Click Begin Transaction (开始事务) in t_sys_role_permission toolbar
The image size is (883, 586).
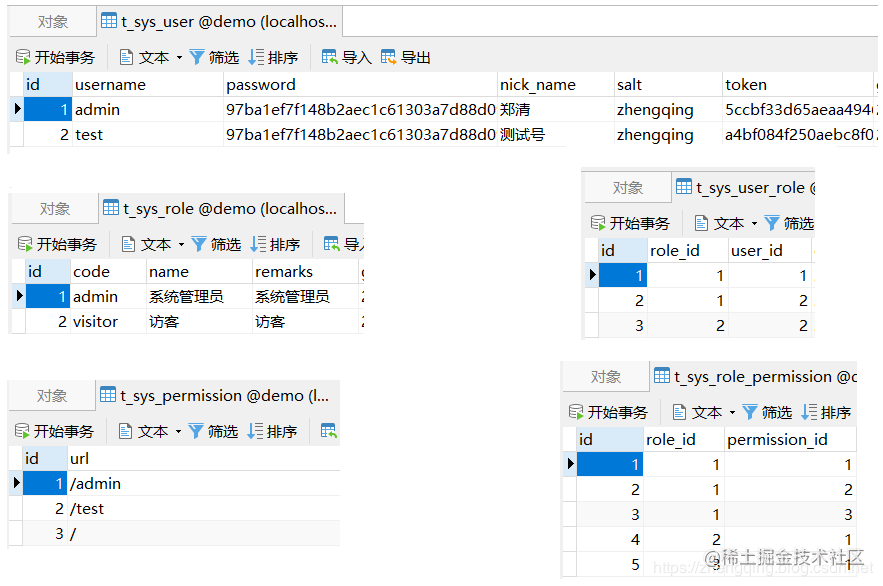tap(609, 413)
